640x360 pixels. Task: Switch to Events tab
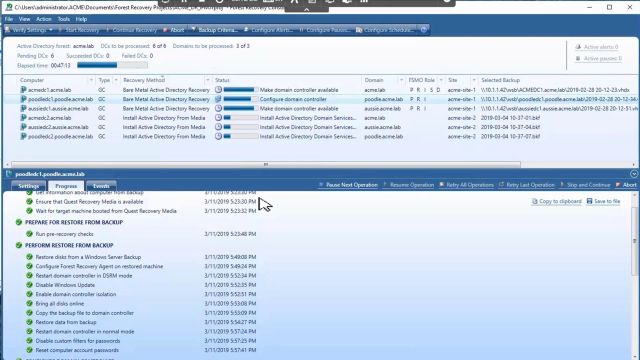[x=101, y=186]
